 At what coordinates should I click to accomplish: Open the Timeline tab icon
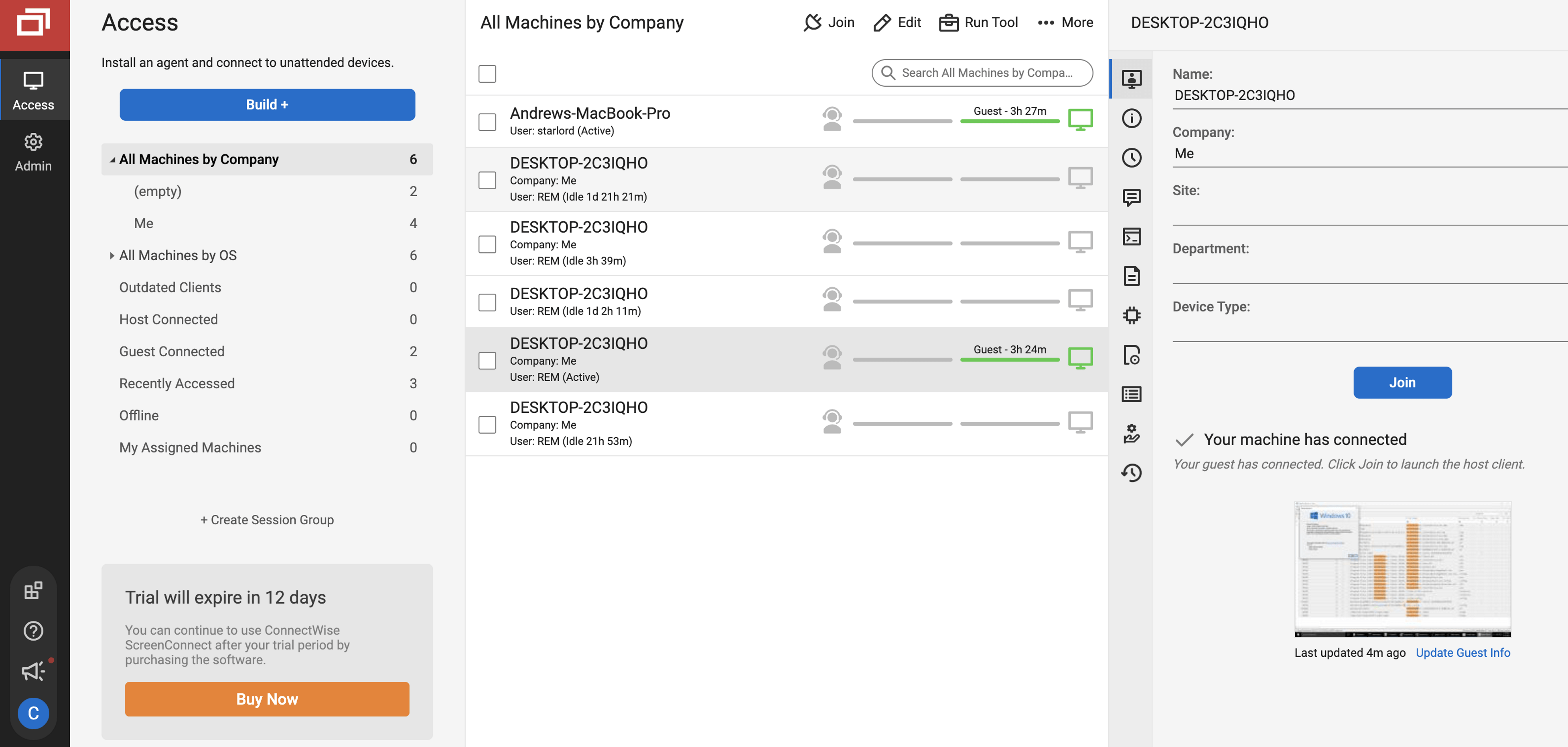click(1131, 158)
